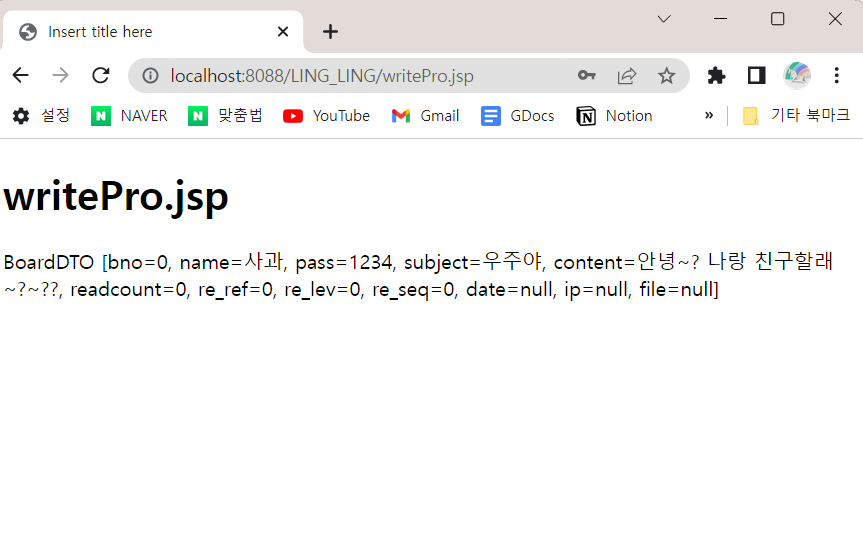This screenshot has height=534, width=863.
Task: Open the NAVER bookmark
Action: coord(129,116)
